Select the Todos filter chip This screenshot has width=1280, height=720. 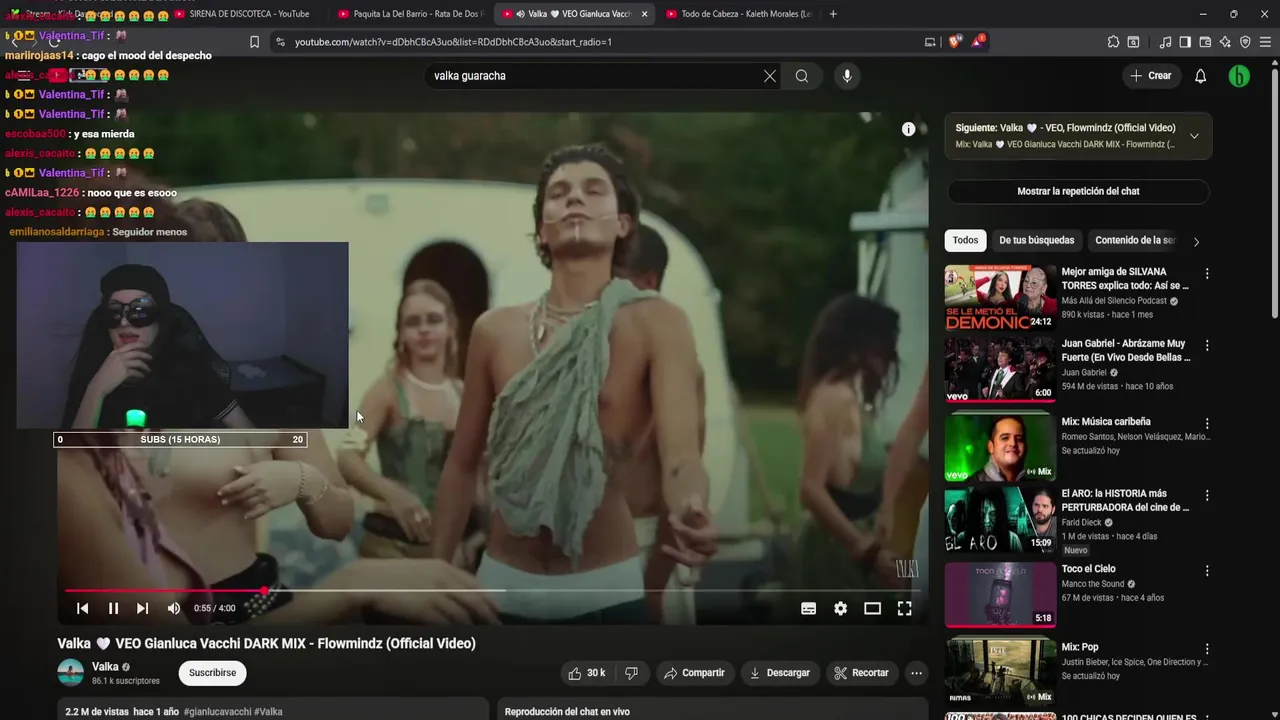(965, 240)
